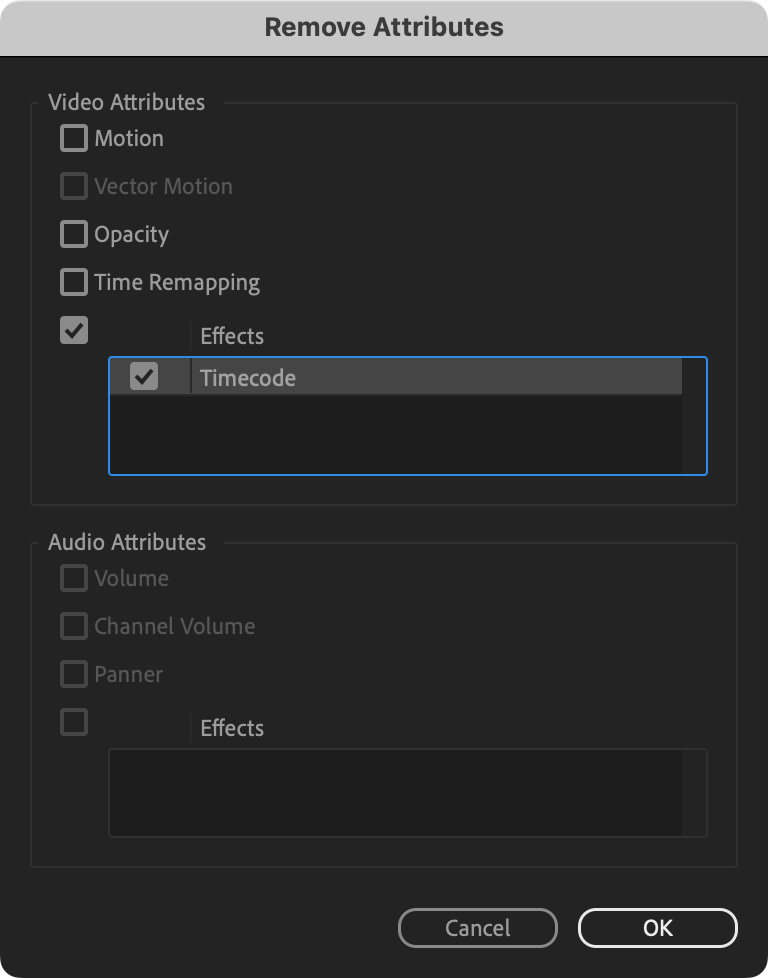
Task: Click the empty area below Timecode in the list
Action: click(395, 434)
